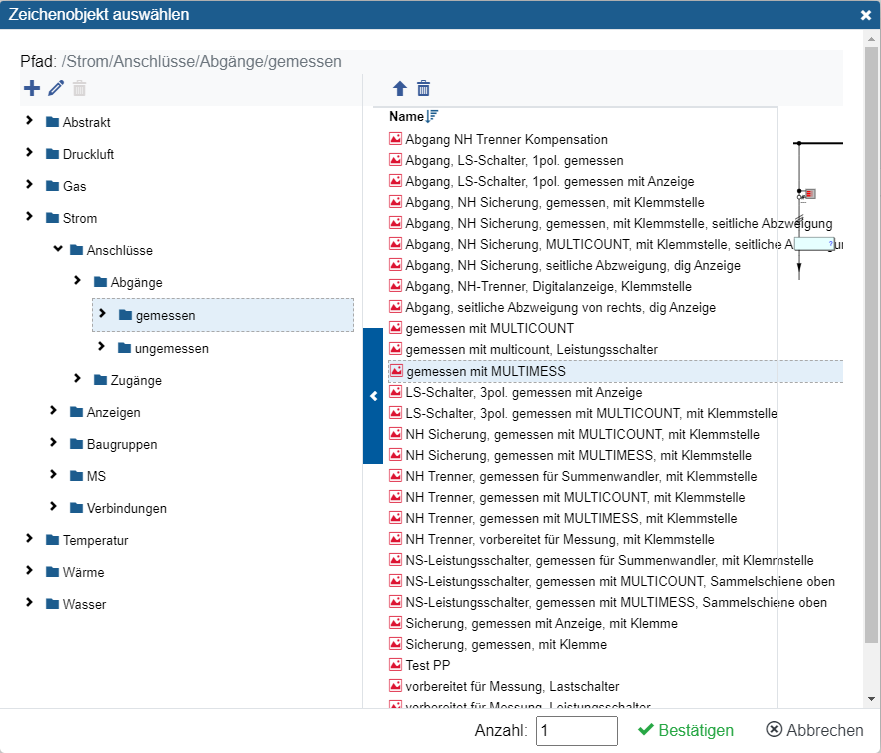Confirm with the Bestätigen button
Screen dimensions: 881x753
pyautogui.click(x=686, y=730)
